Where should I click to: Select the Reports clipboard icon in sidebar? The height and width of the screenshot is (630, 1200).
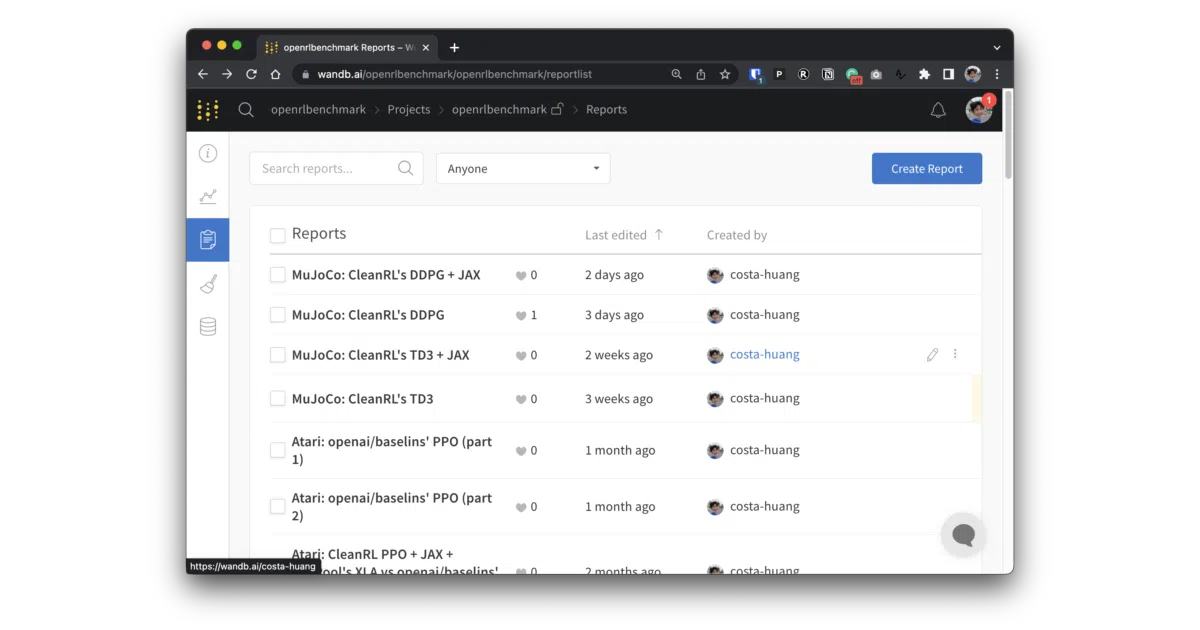(x=208, y=240)
